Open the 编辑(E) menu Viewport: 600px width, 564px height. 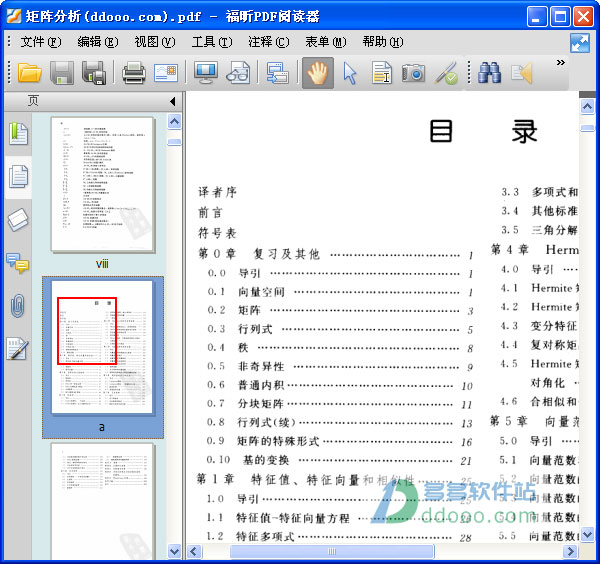pyautogui.click(x=98, y=42)
